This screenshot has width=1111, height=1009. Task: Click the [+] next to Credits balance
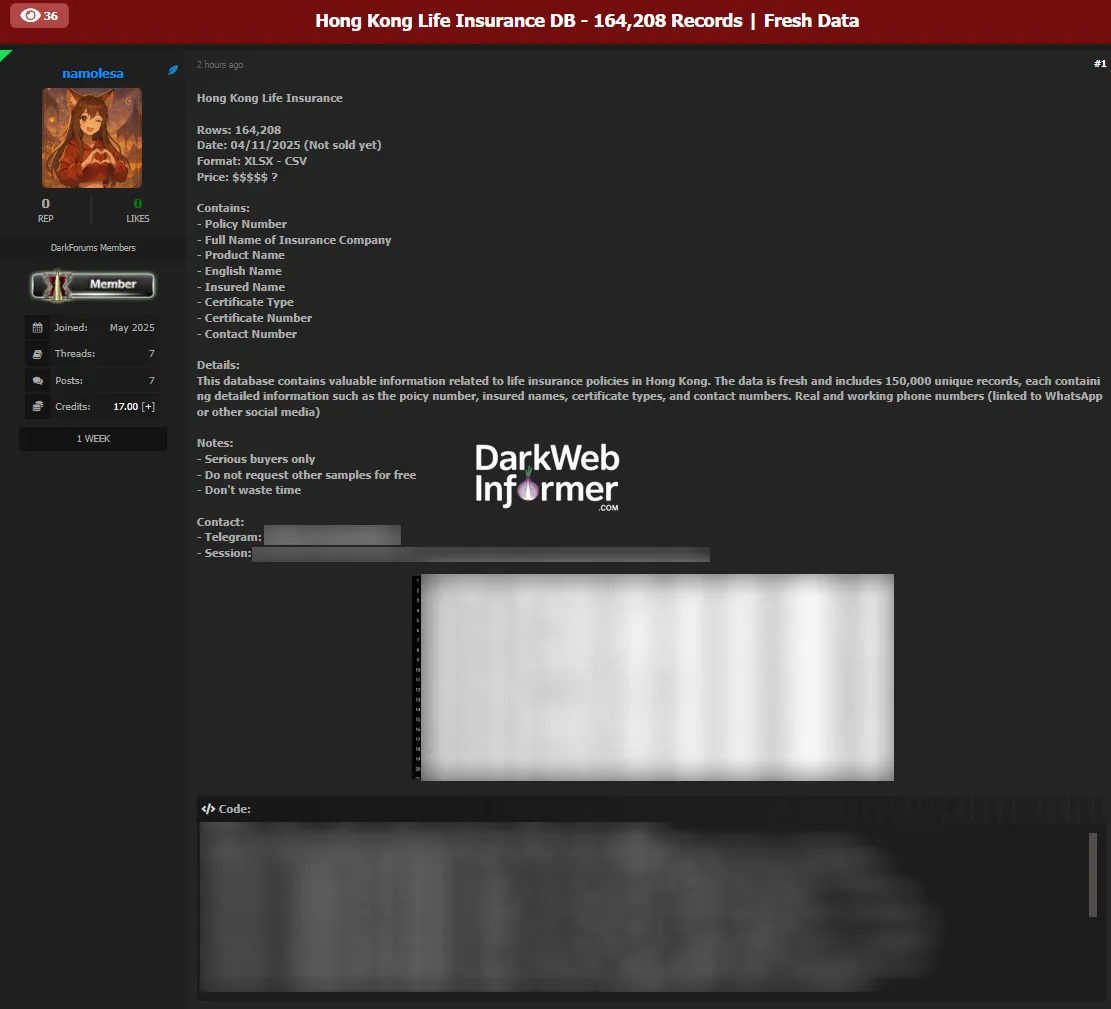coord(150,407)
